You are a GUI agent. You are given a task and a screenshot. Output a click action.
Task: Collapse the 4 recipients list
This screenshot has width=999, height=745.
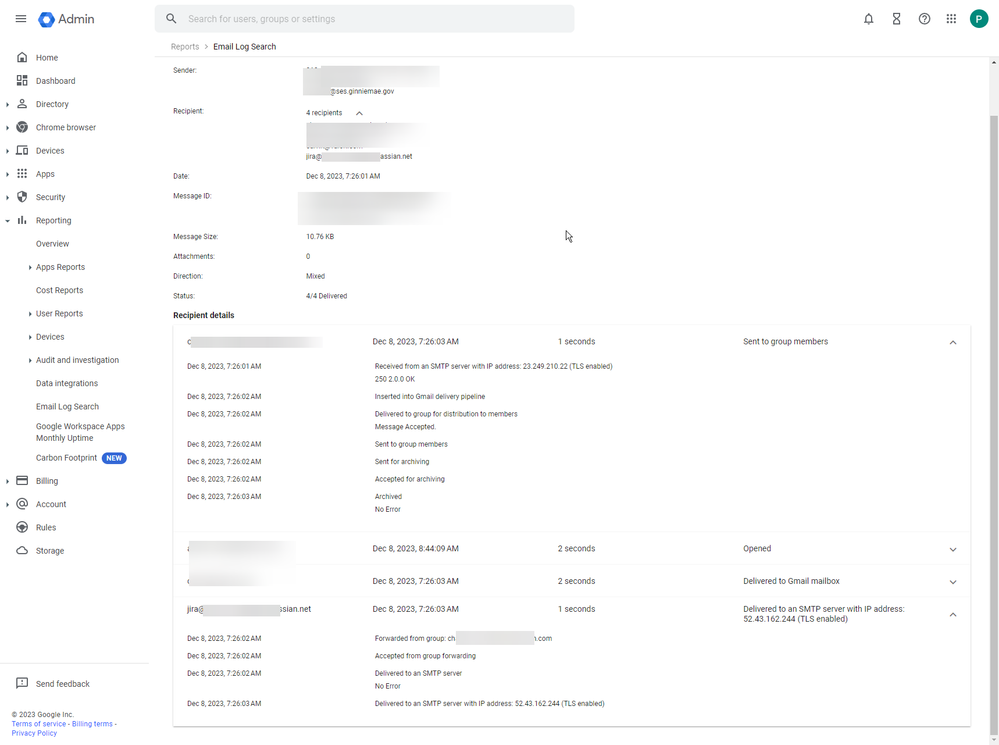(359, 113)
